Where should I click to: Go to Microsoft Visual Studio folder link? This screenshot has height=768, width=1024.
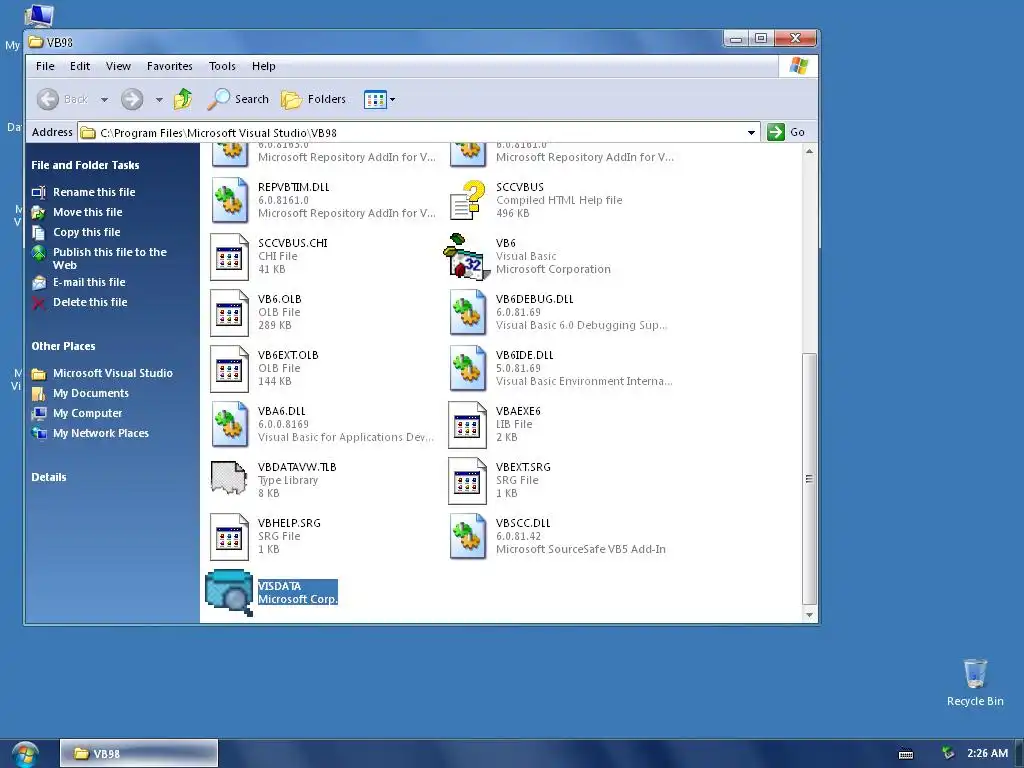(112, 374)
